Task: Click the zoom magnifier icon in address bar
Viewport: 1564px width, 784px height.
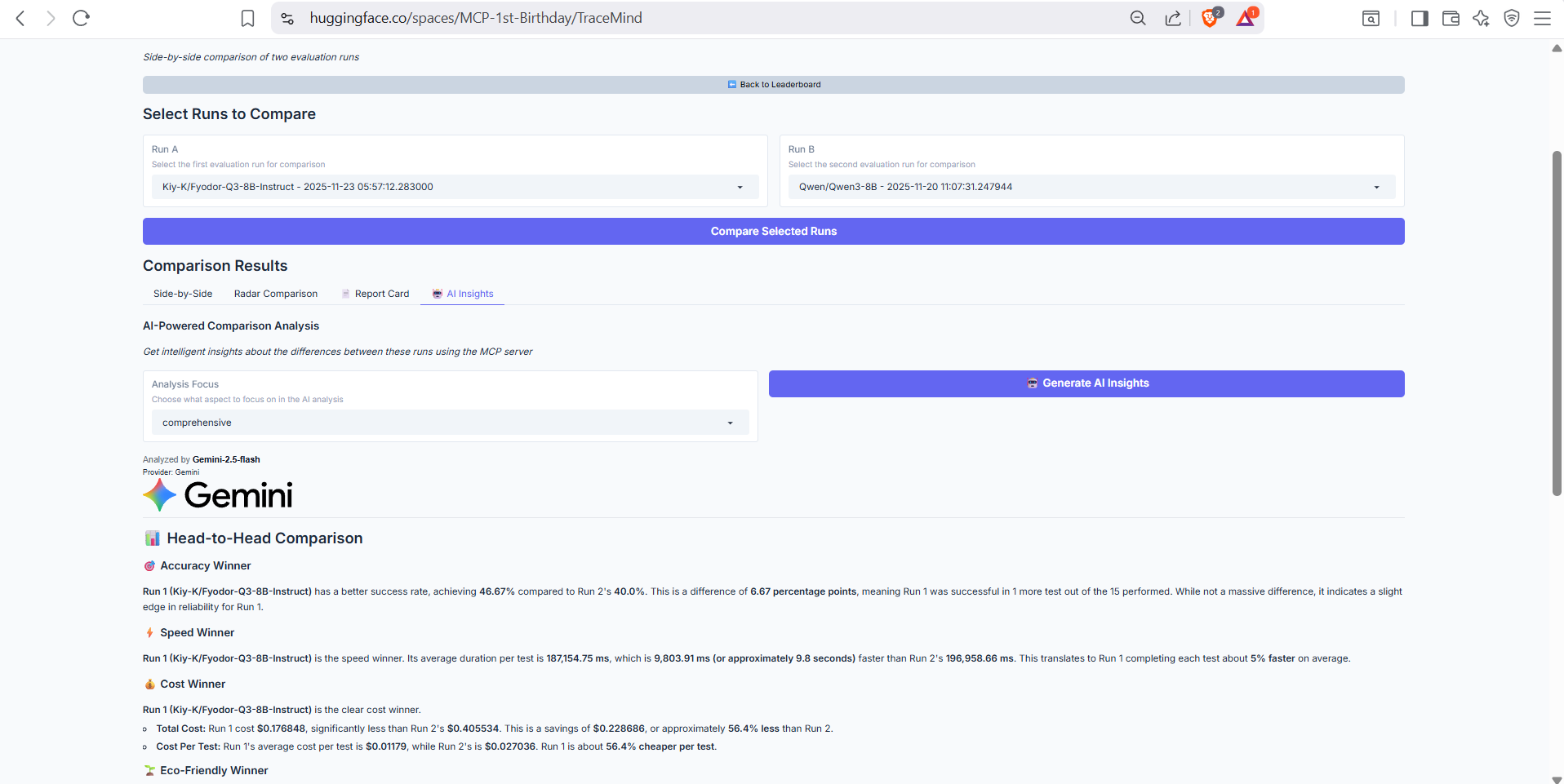Action: [x=1138, y=18]
